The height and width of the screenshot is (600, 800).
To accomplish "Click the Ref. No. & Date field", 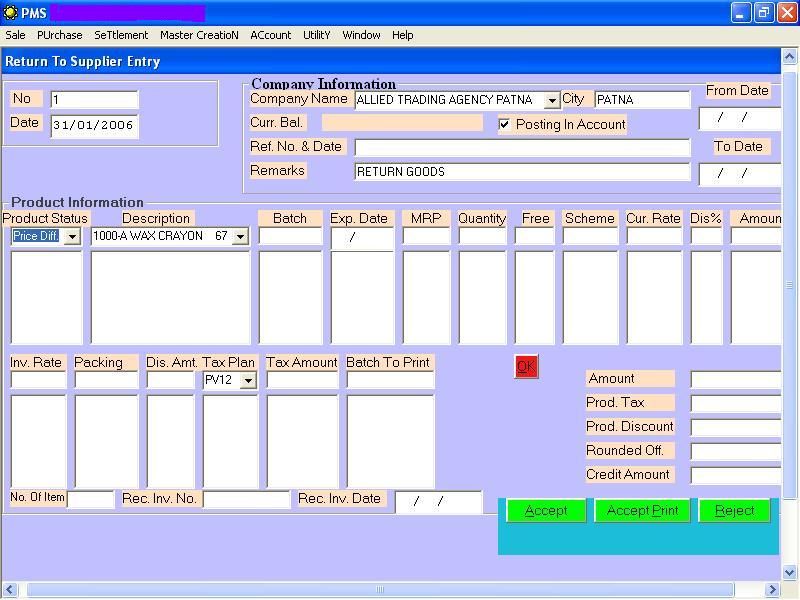I will (x=522, y=147).
